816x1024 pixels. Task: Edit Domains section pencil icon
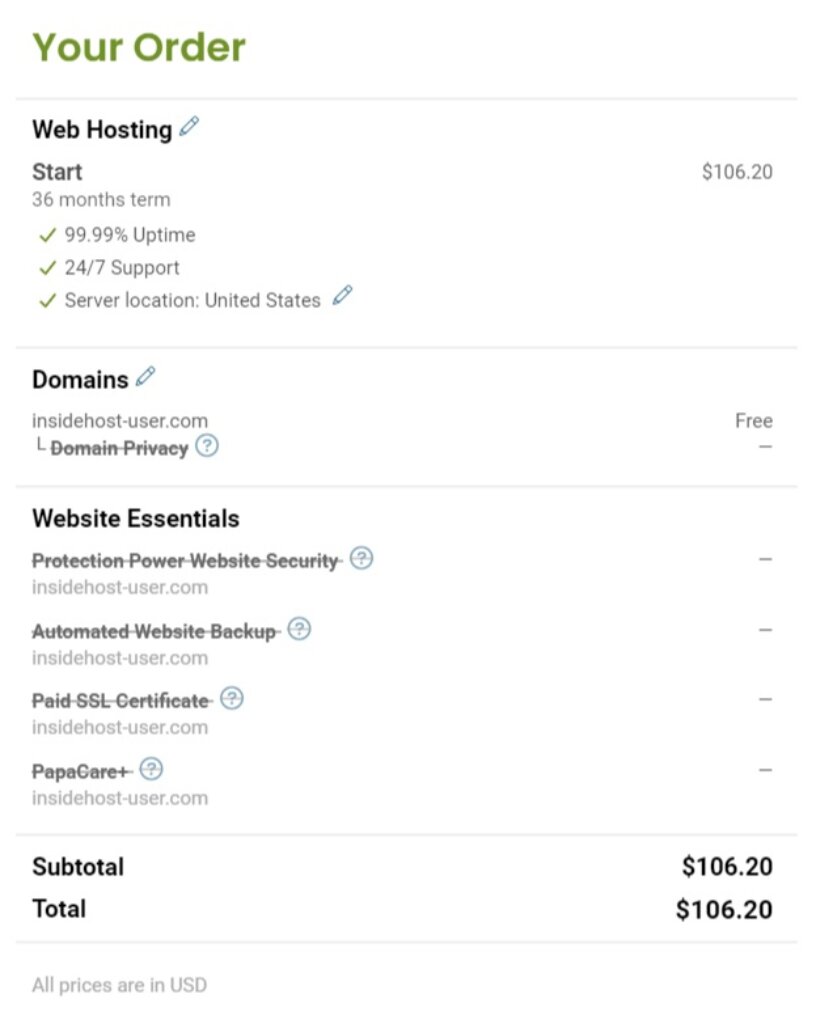(146, 376)
